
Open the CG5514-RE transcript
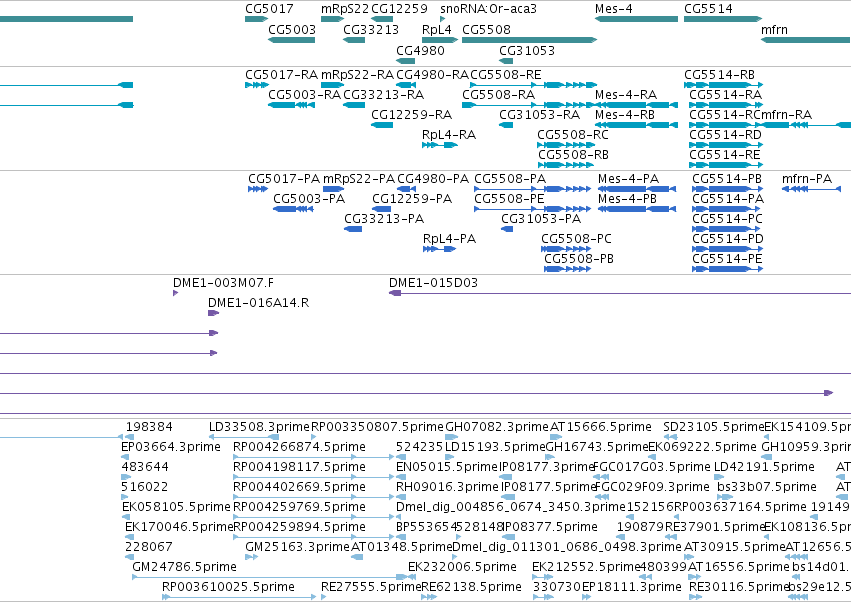tap(726, 165)
